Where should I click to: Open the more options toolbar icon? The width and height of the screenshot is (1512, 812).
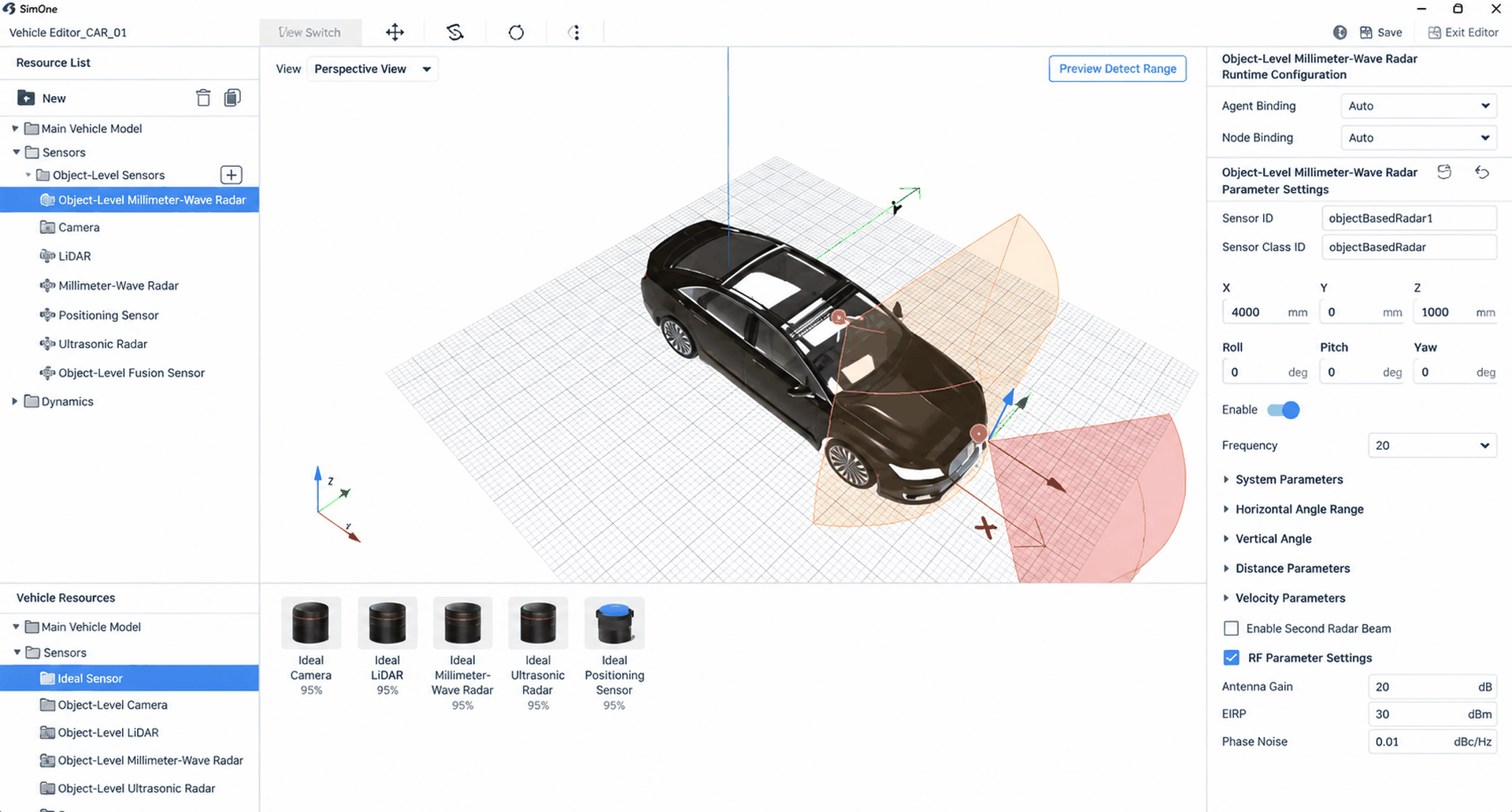pyautogui.click(x=576, y=32)
